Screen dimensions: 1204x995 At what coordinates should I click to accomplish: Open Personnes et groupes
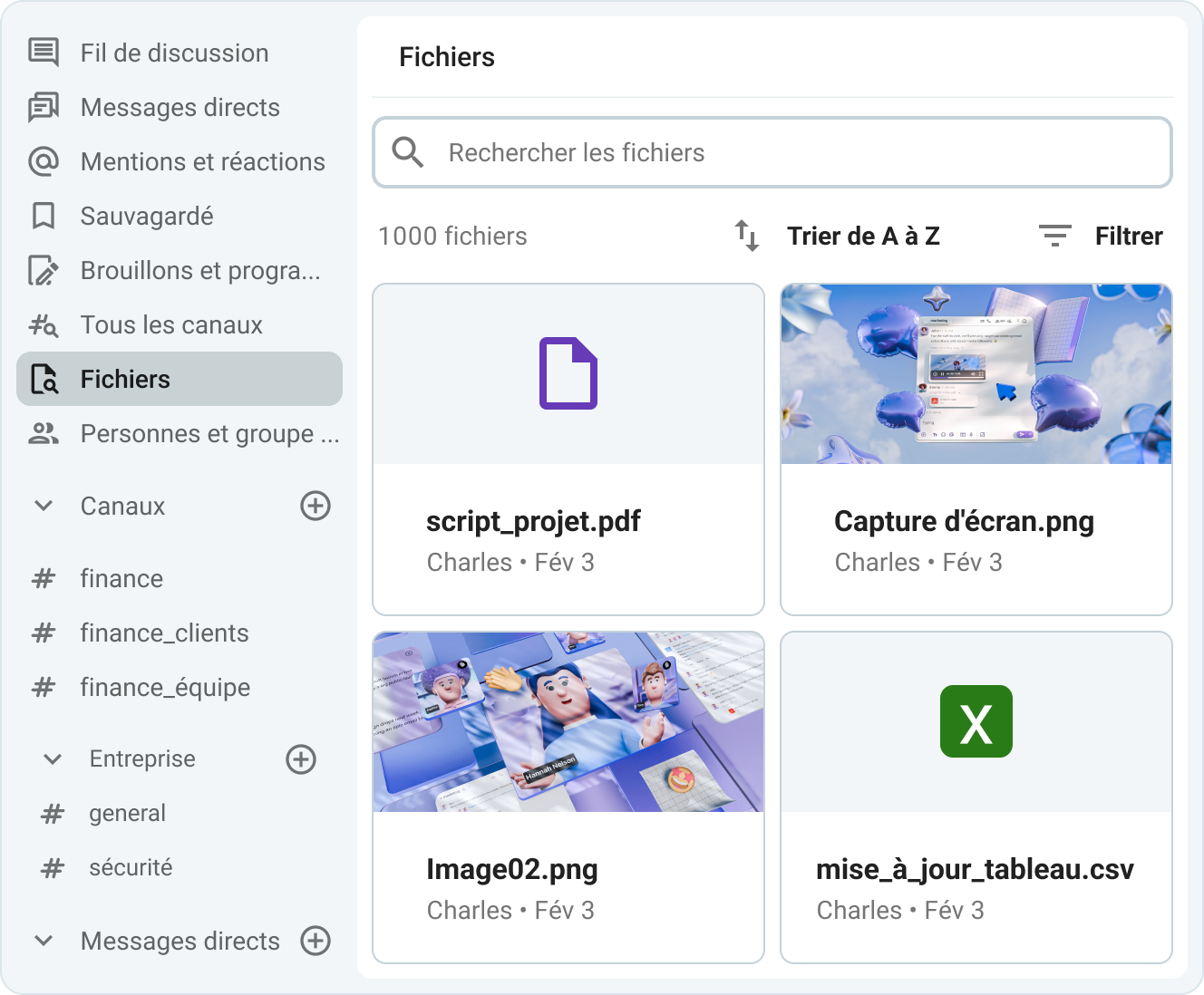[x=209, y=433]
